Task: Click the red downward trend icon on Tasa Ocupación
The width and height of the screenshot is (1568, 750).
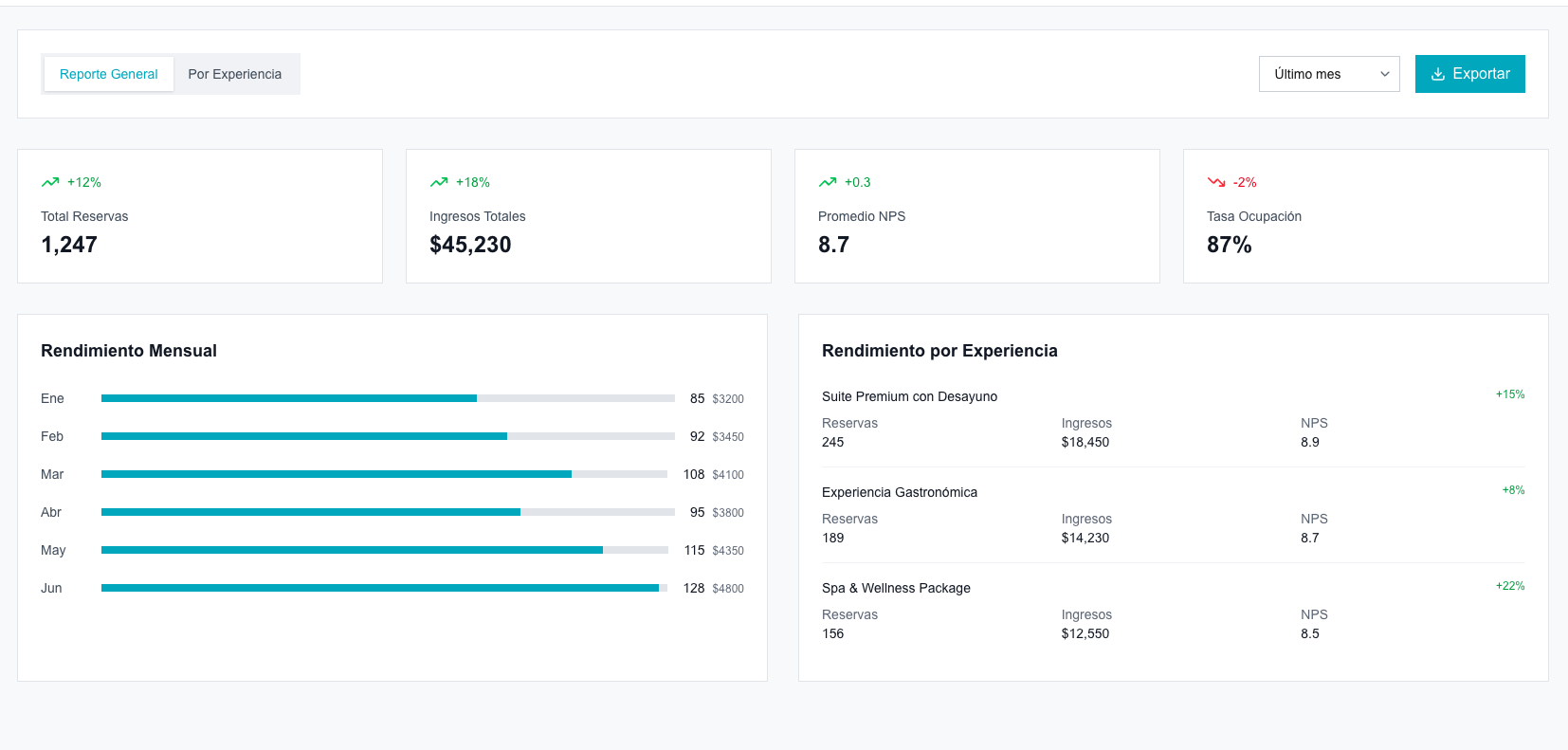Action: pyautogui.click(x=1216, y=182)
